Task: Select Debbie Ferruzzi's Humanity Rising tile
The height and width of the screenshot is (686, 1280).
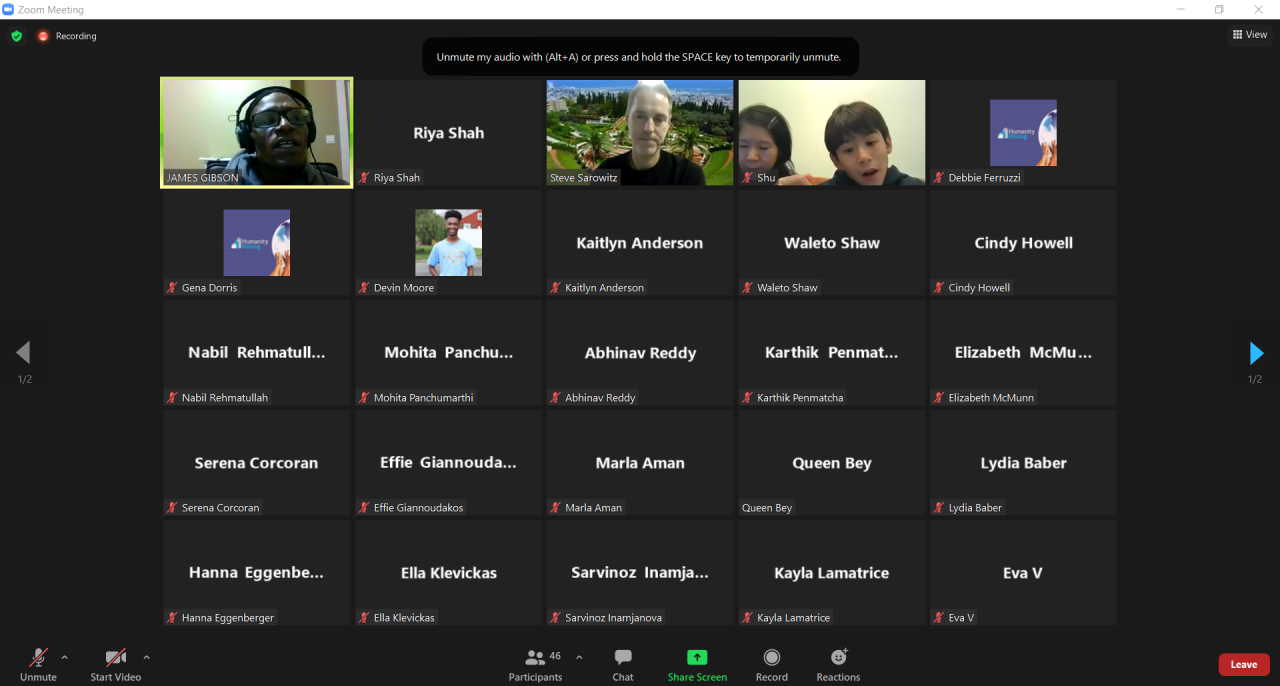Action: click(x=1023, y=133)
